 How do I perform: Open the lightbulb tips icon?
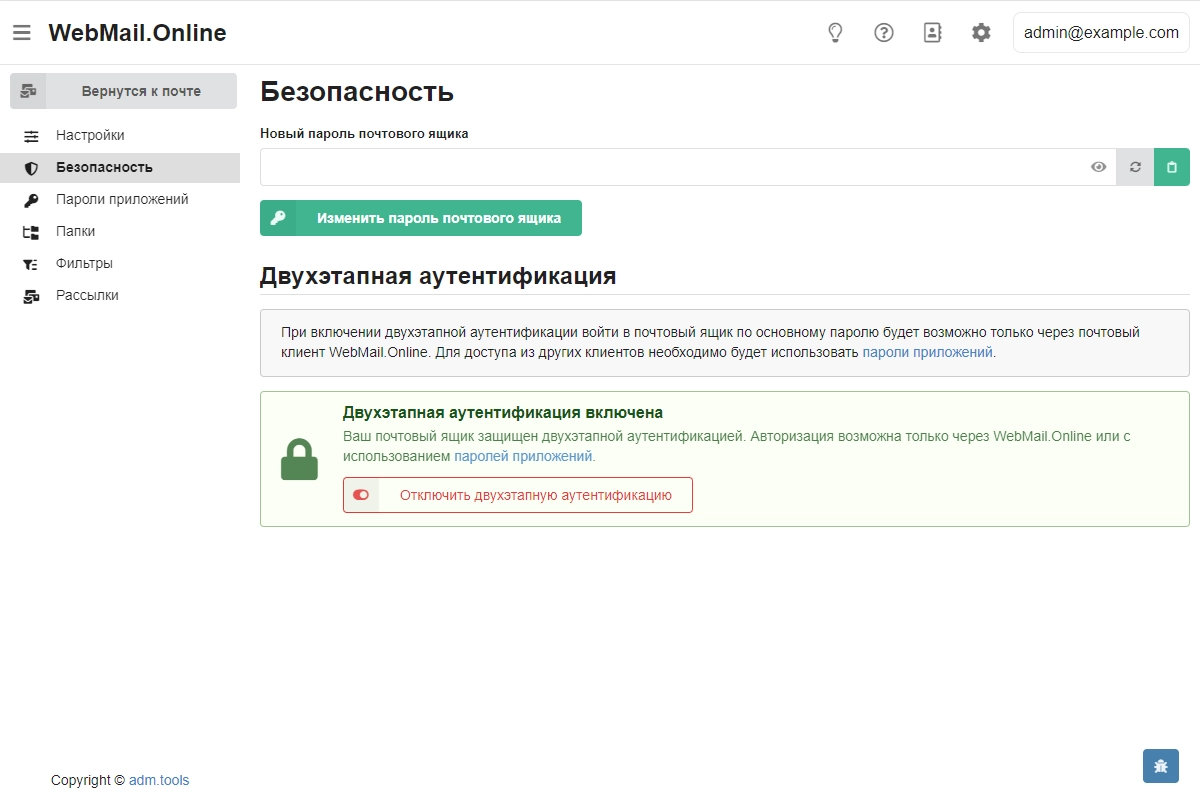coord(835,33)
